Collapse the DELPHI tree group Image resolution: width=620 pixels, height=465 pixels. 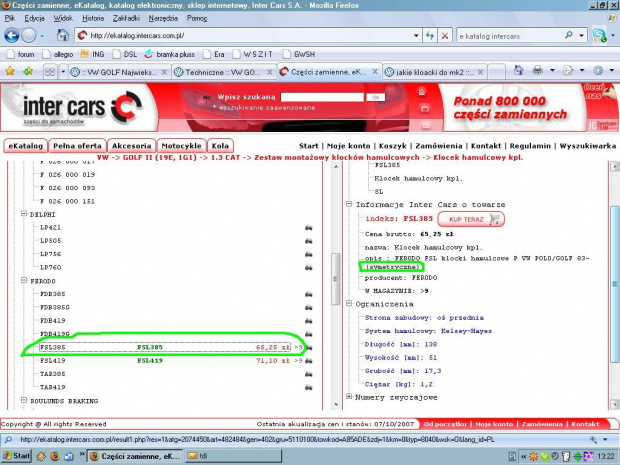tap(24, 214)
